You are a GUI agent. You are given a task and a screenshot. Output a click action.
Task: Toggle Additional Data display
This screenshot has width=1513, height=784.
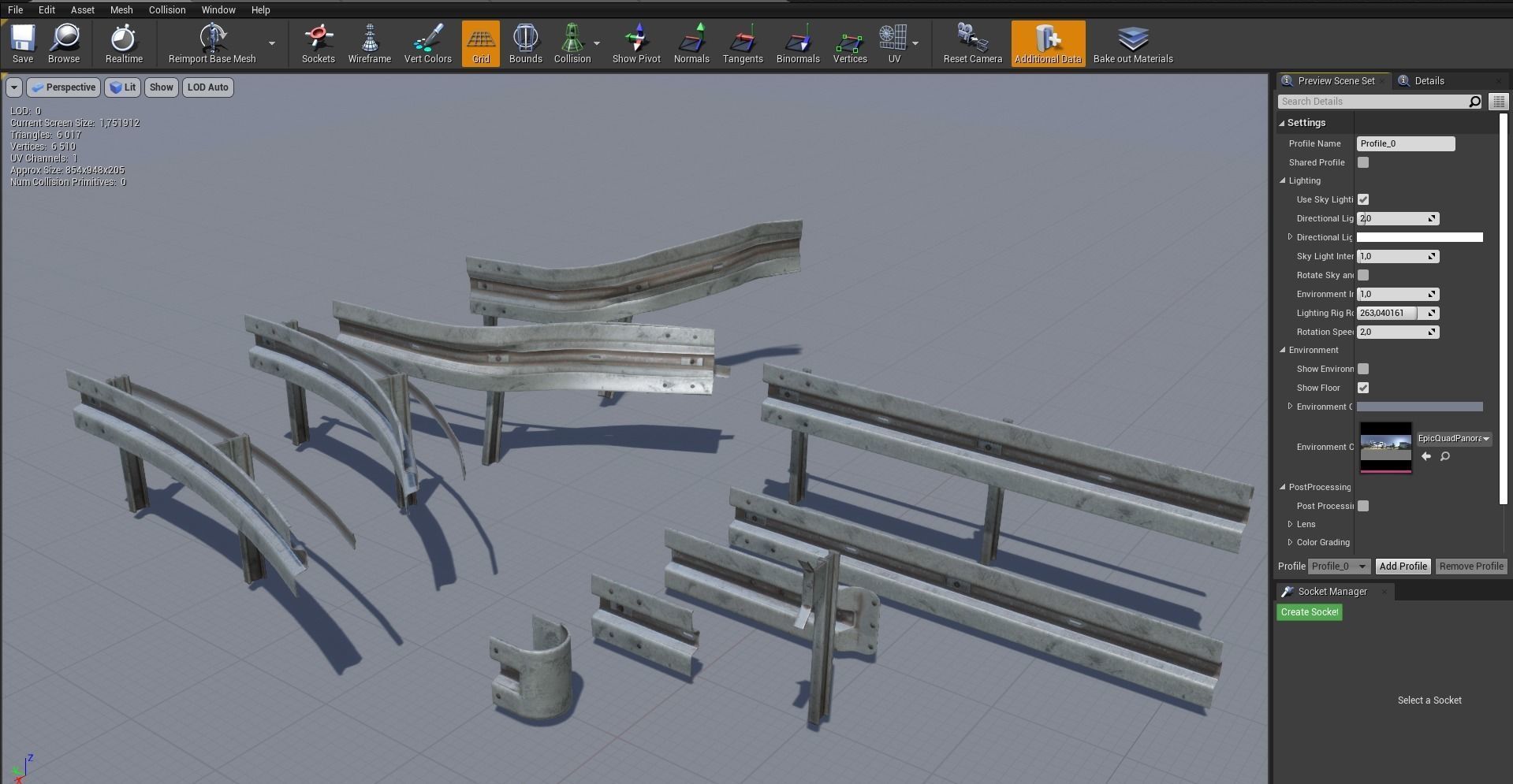click(x=1048, y=44)
